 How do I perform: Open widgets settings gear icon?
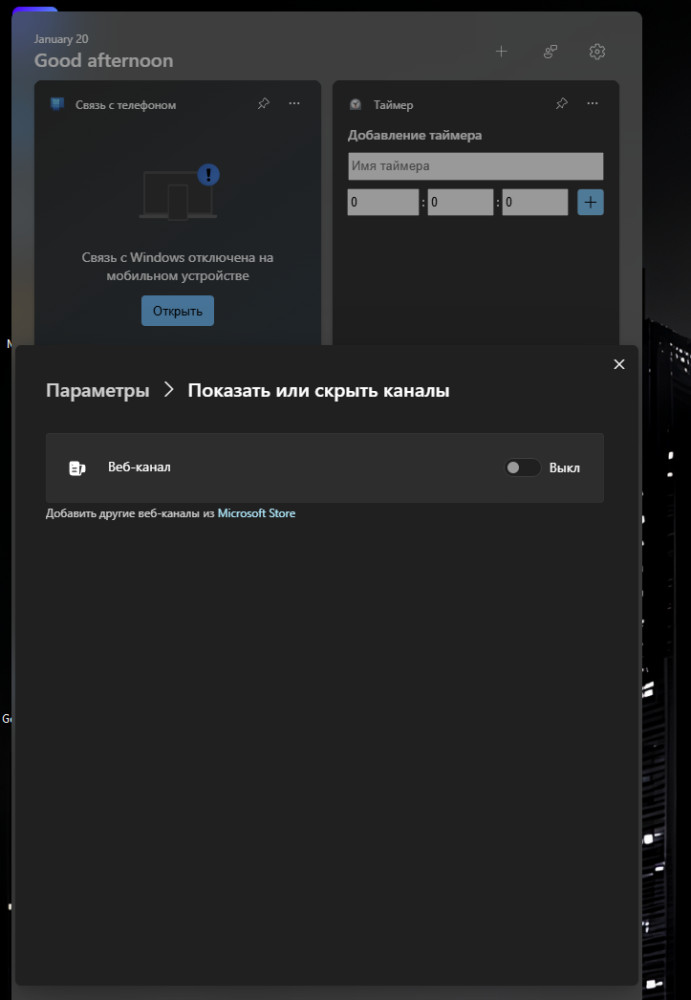[x=597, y=52]
